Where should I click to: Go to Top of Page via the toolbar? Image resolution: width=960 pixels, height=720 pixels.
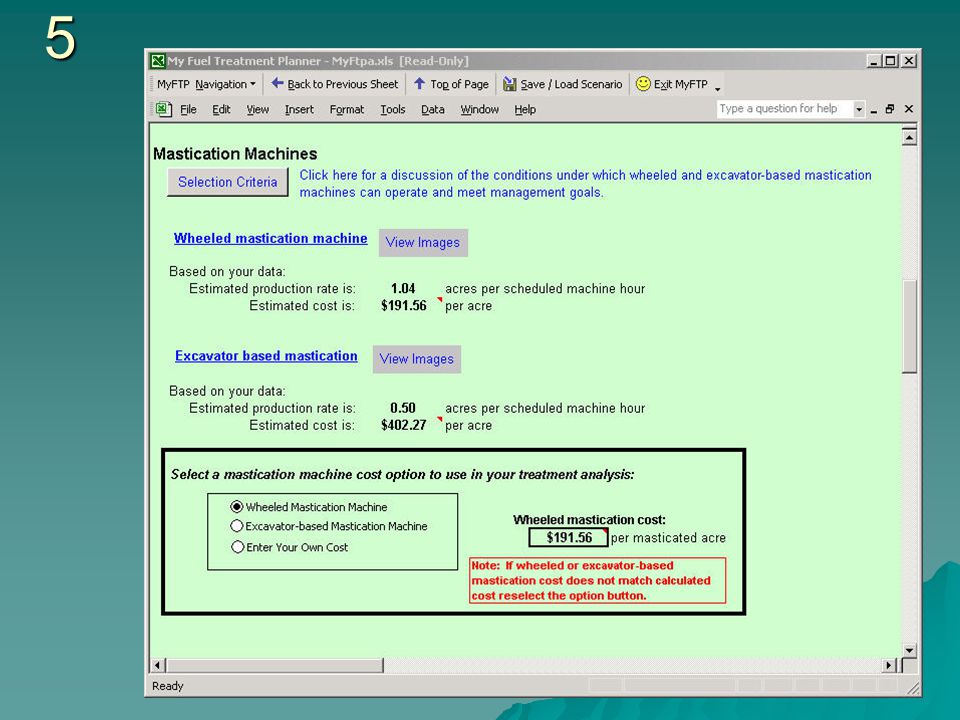451,84
